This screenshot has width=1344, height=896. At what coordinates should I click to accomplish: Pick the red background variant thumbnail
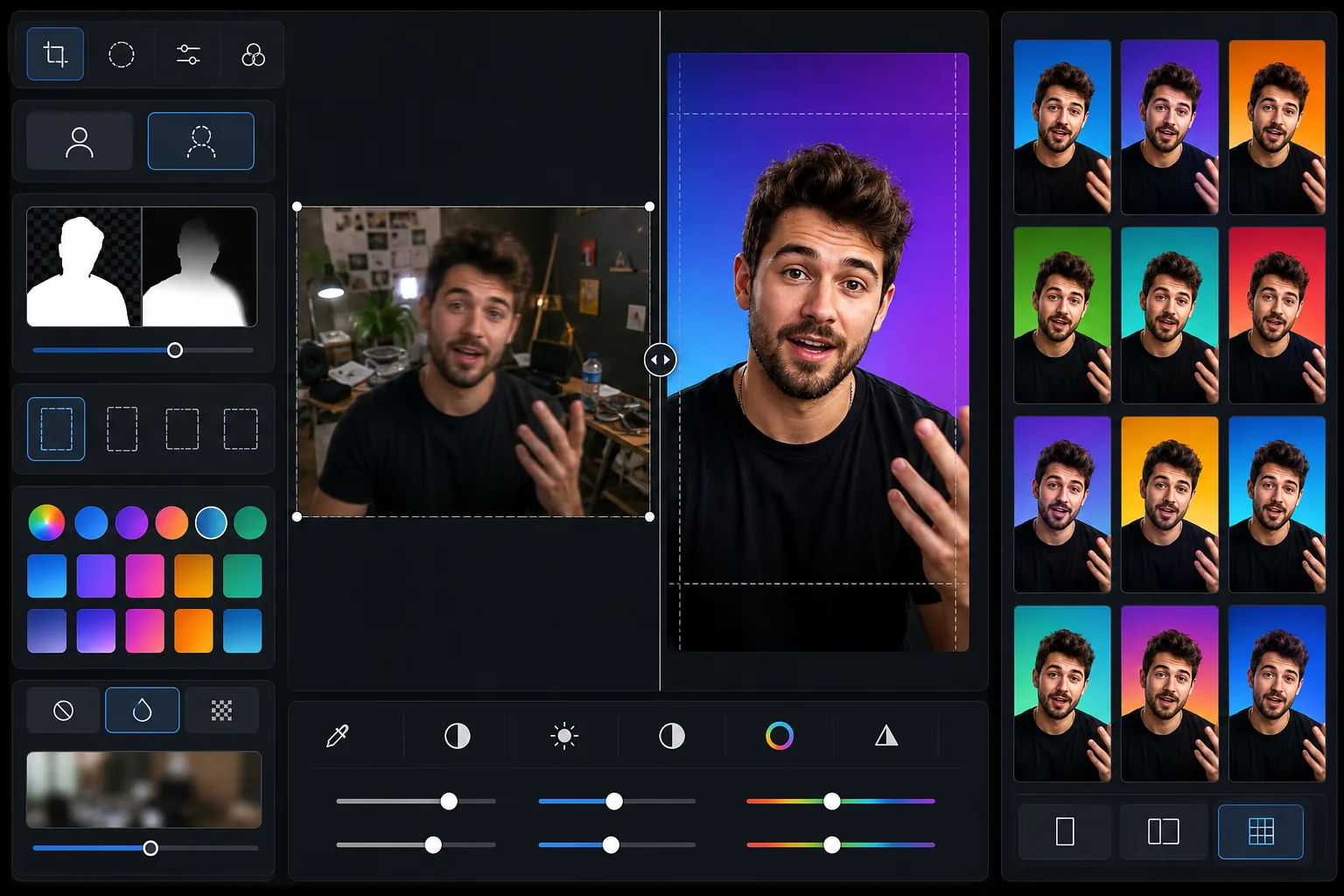(x=1277, y=315)
